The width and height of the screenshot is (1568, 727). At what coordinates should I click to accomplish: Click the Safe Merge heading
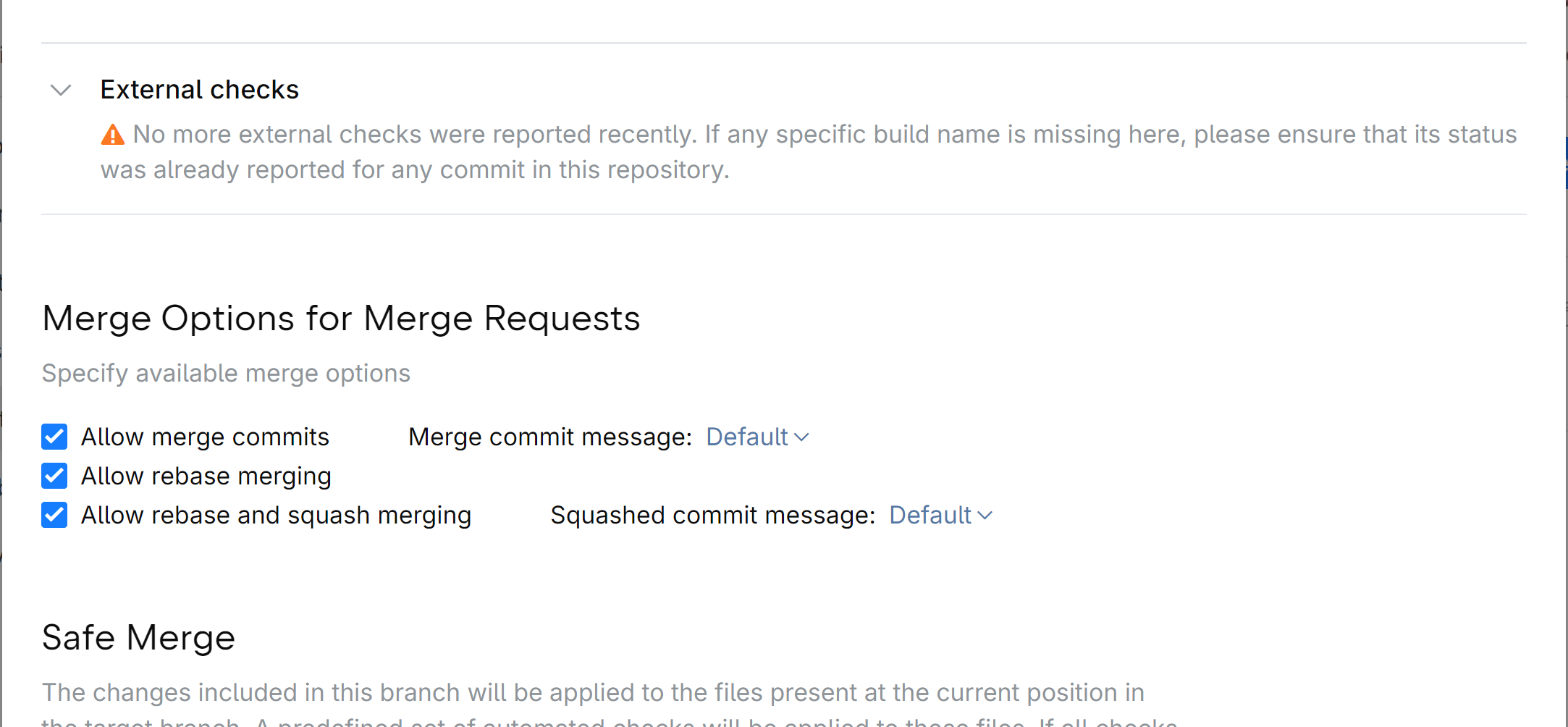(138, 637)
